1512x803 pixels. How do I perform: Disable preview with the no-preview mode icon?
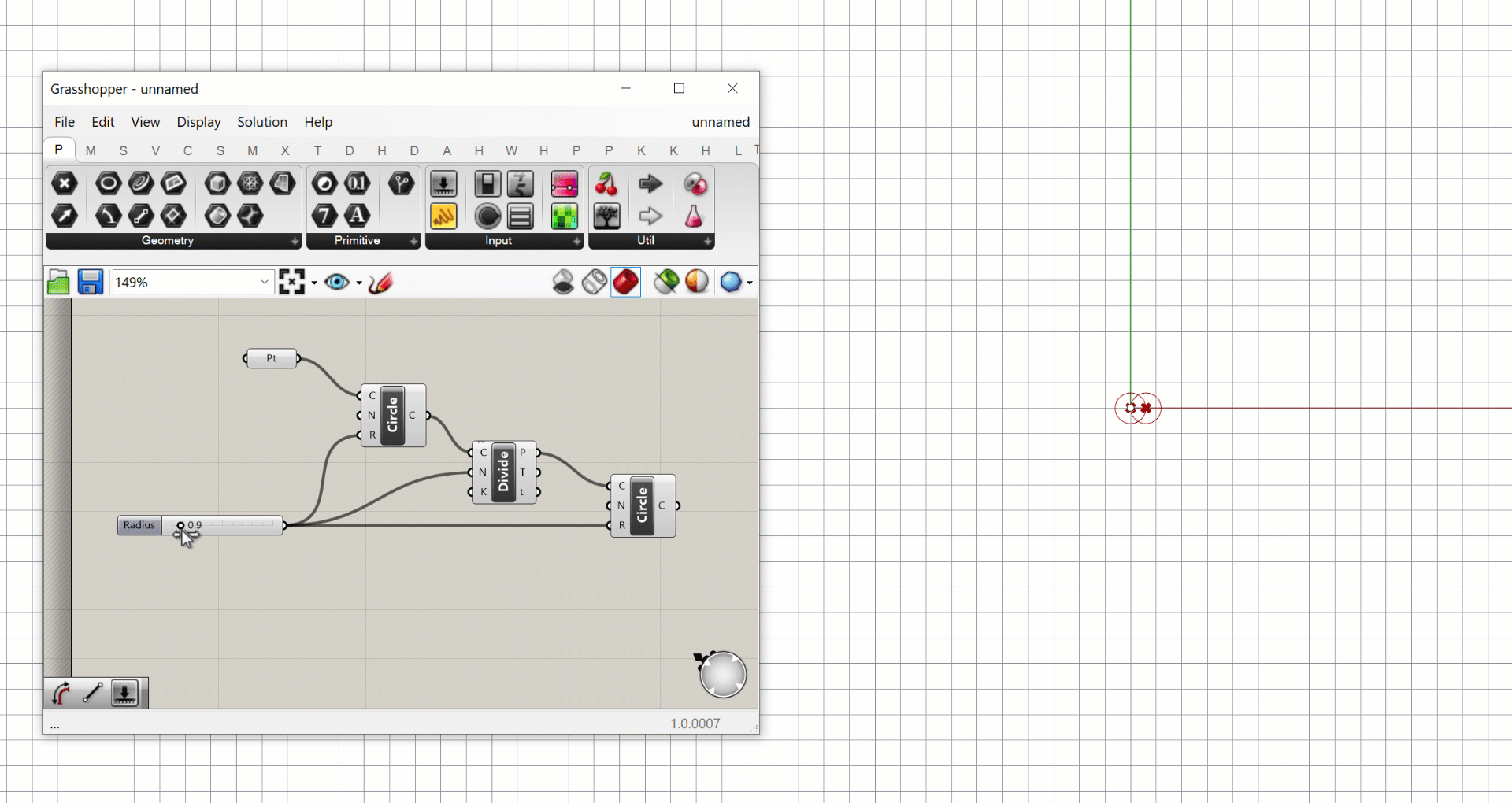(x=563, y=283)
